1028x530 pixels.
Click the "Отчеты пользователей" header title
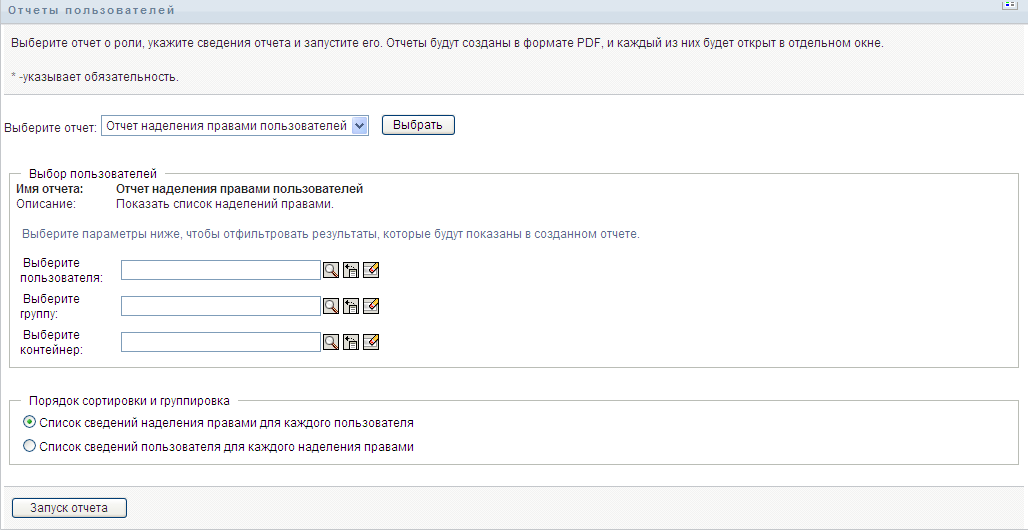pyautogui.click(x=91, y=10)
